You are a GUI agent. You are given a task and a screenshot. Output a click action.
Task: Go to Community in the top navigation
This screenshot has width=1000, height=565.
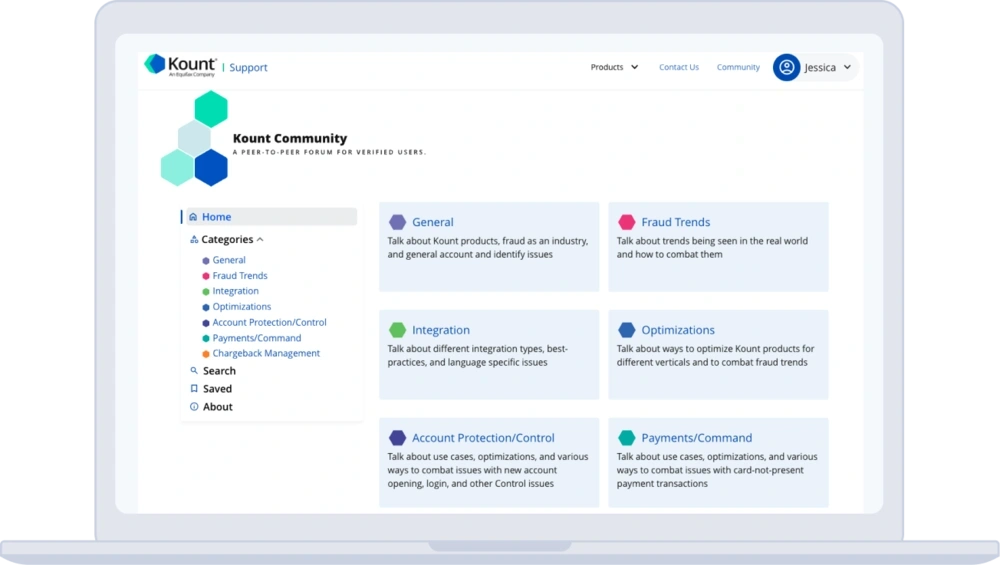tap(738, 67)
